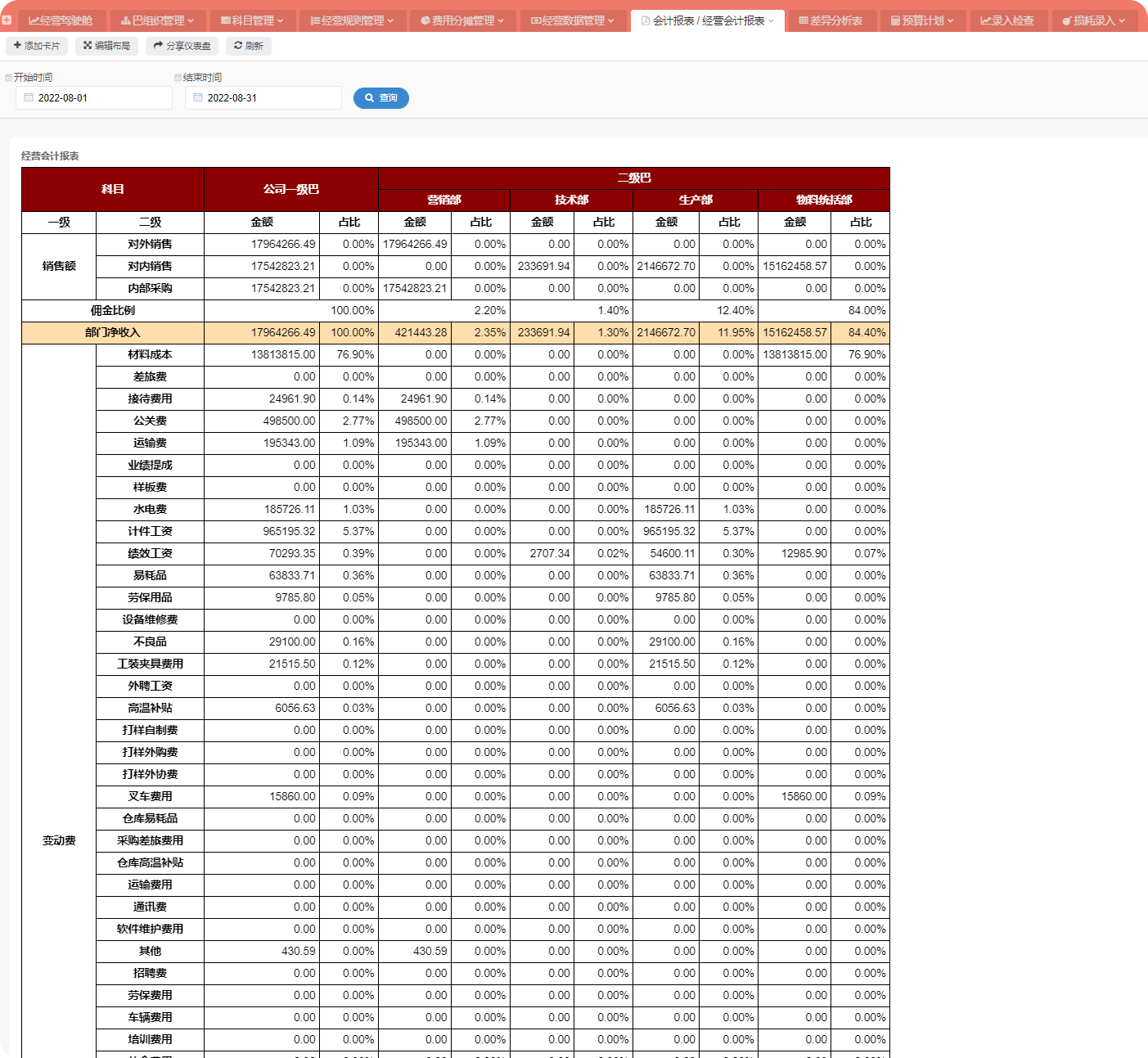Click the end date input showing 2022-08-31
The height and width of the screenshot is (1058, 1148).
click(x=269, y=98)
